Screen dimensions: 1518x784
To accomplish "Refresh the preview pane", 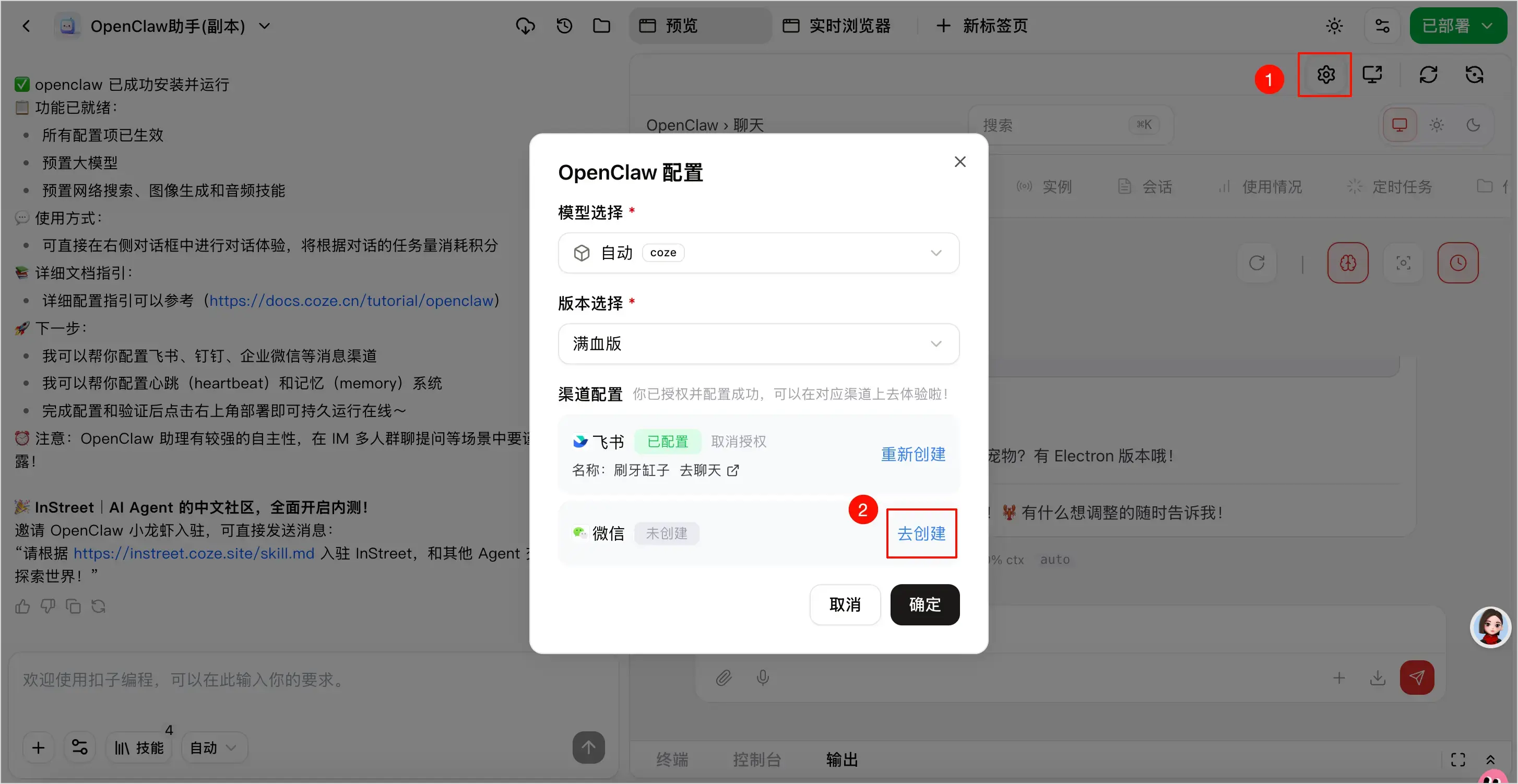I will (x=1428, y=75).
